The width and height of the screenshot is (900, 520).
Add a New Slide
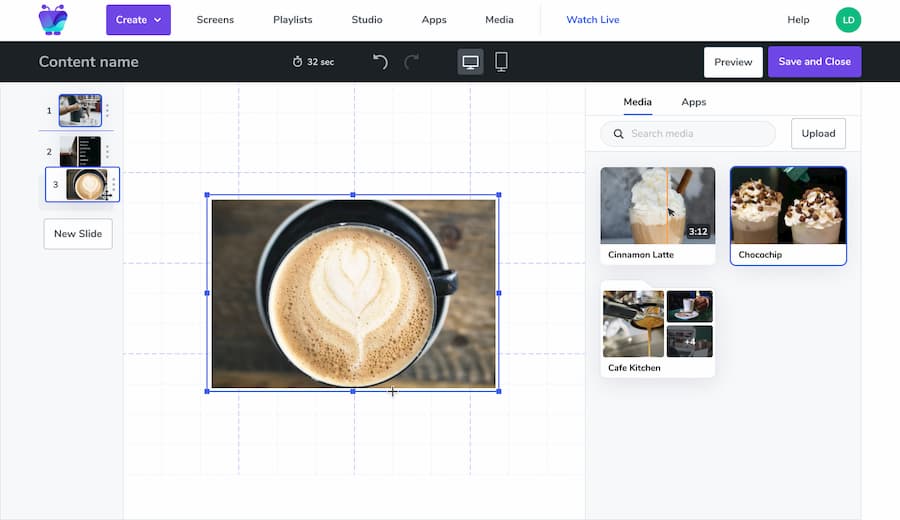point(78,234)
